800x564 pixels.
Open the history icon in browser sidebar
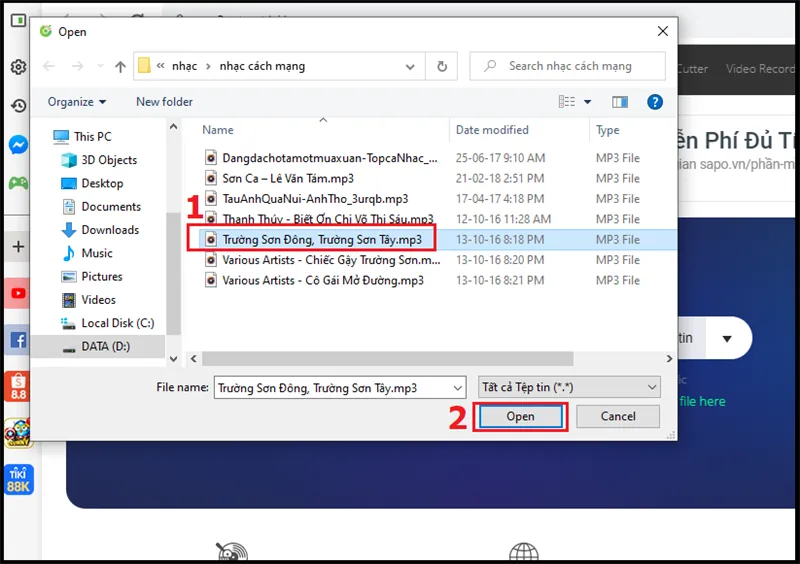pos(18,106)
